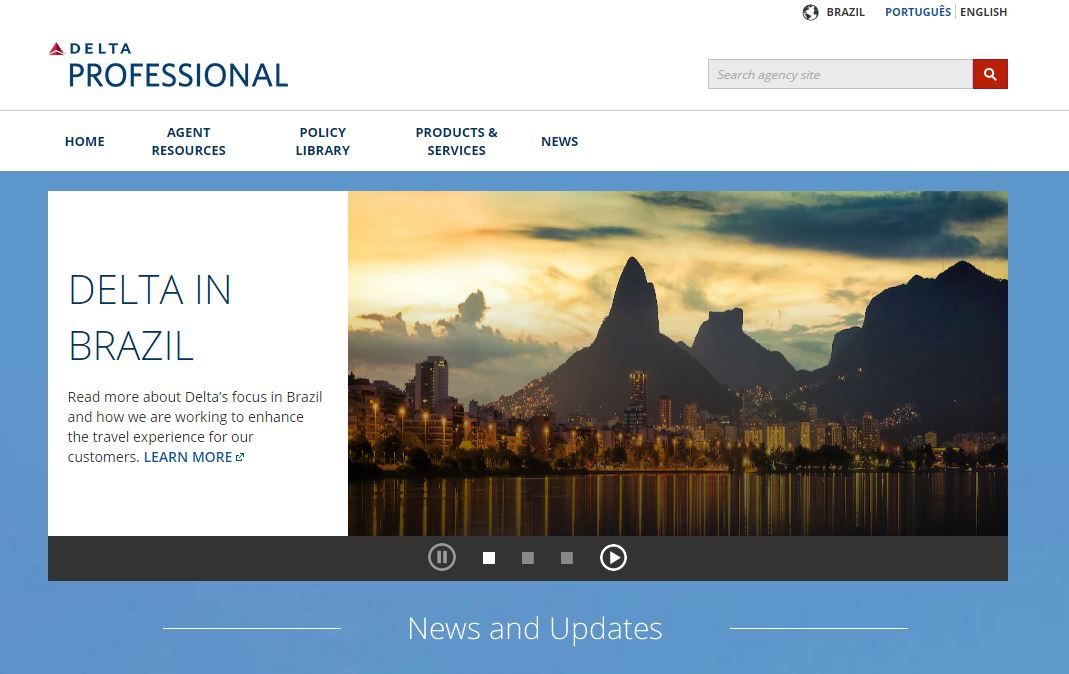Select the first carousel slide indicator
The height and width of the screenshot is (674, 1069).
(x=489, y=558)
